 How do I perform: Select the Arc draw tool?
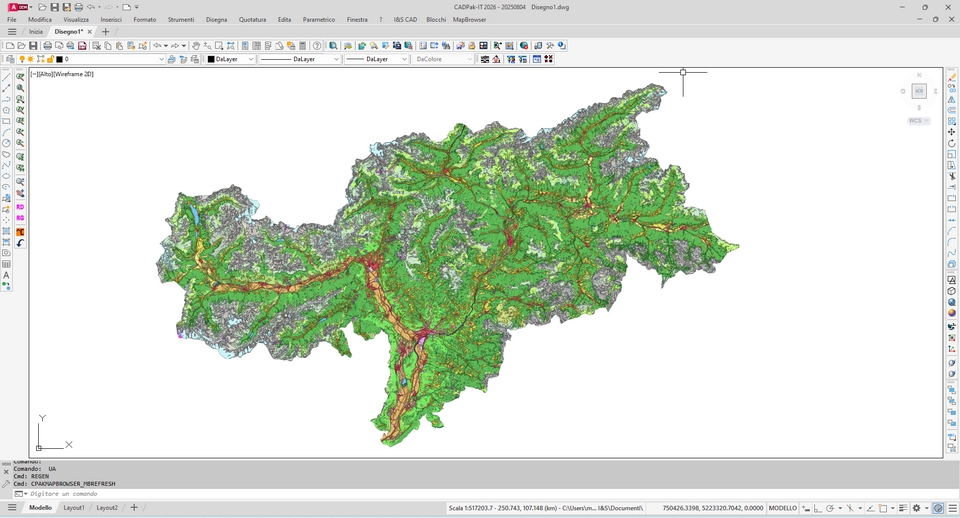pyautogui.click(x=6, y=132)
